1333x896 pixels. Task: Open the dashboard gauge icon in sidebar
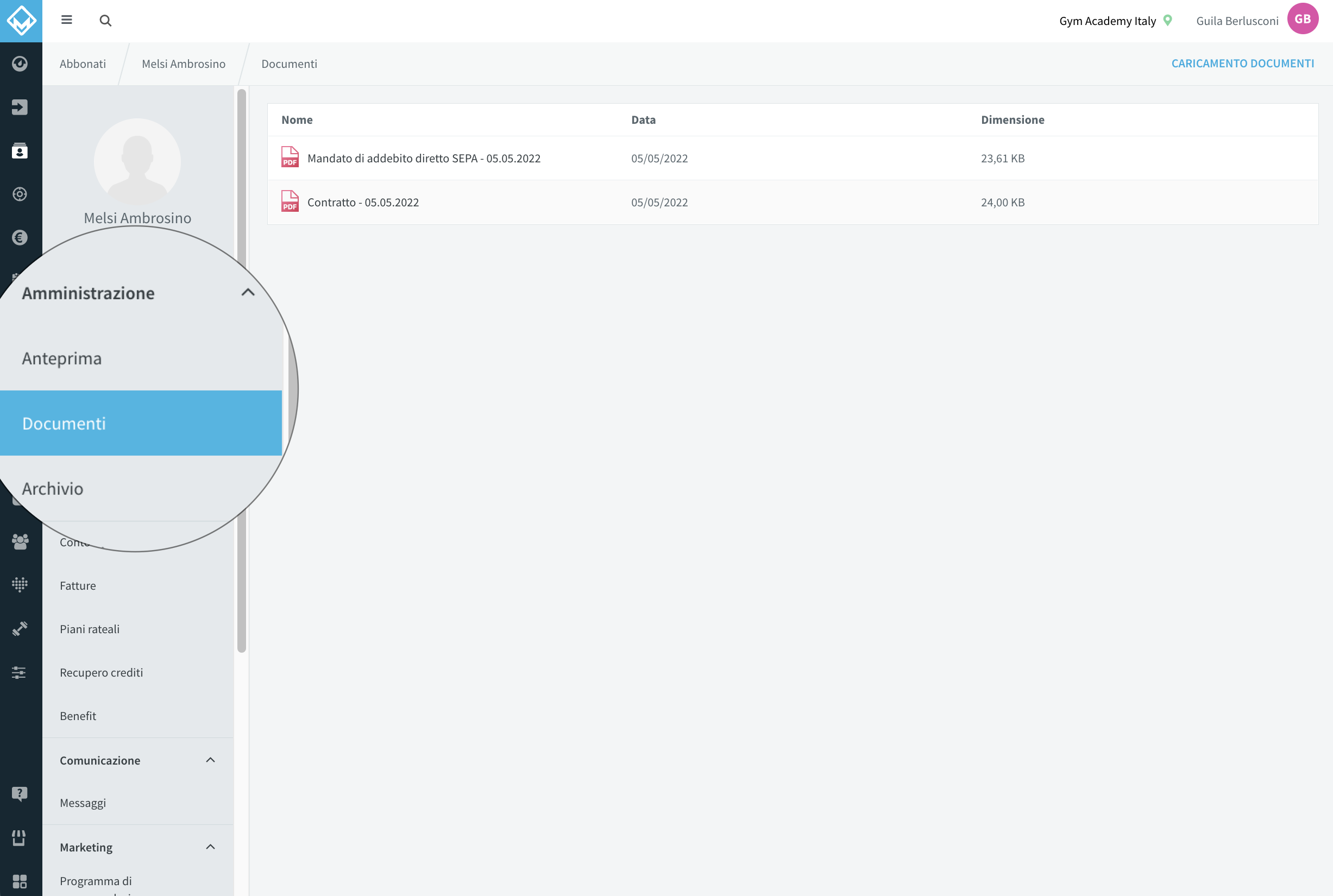20,64
